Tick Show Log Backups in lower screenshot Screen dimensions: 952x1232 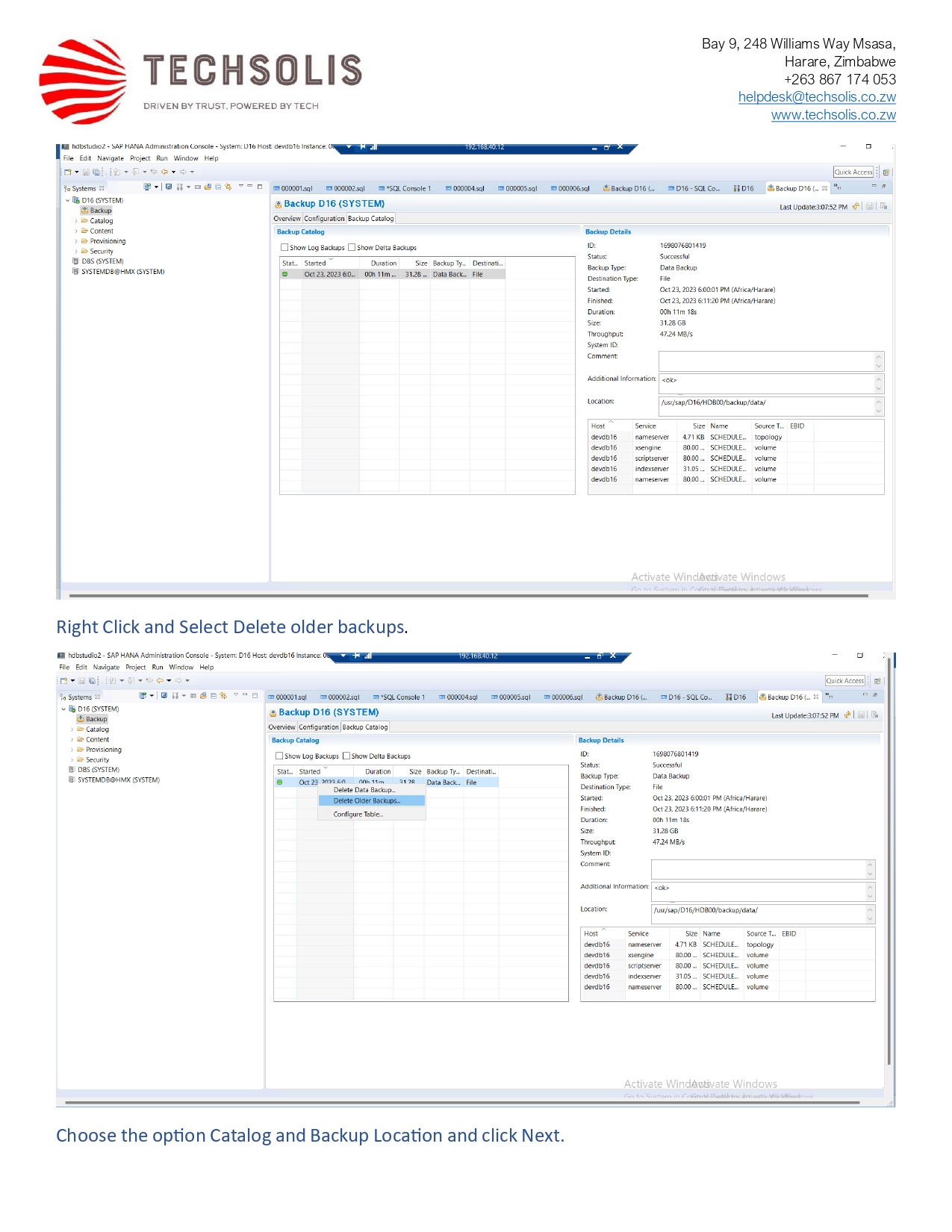click(x=279, y=756)
